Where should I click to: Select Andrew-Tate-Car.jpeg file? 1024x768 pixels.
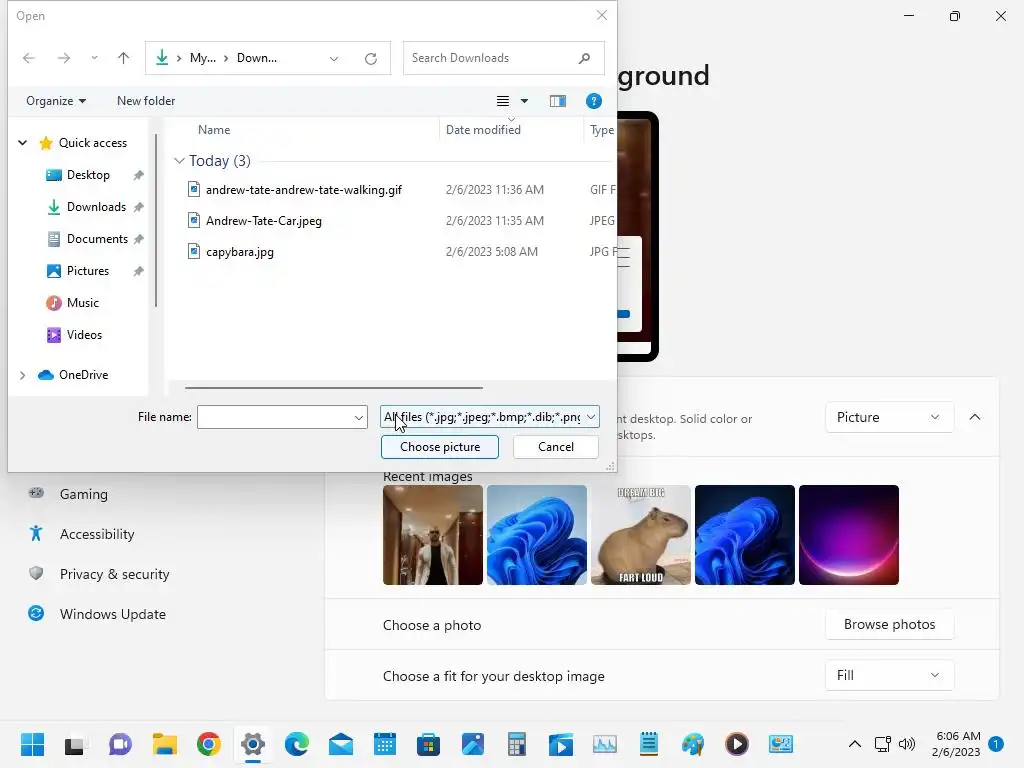tap(264, 221)
